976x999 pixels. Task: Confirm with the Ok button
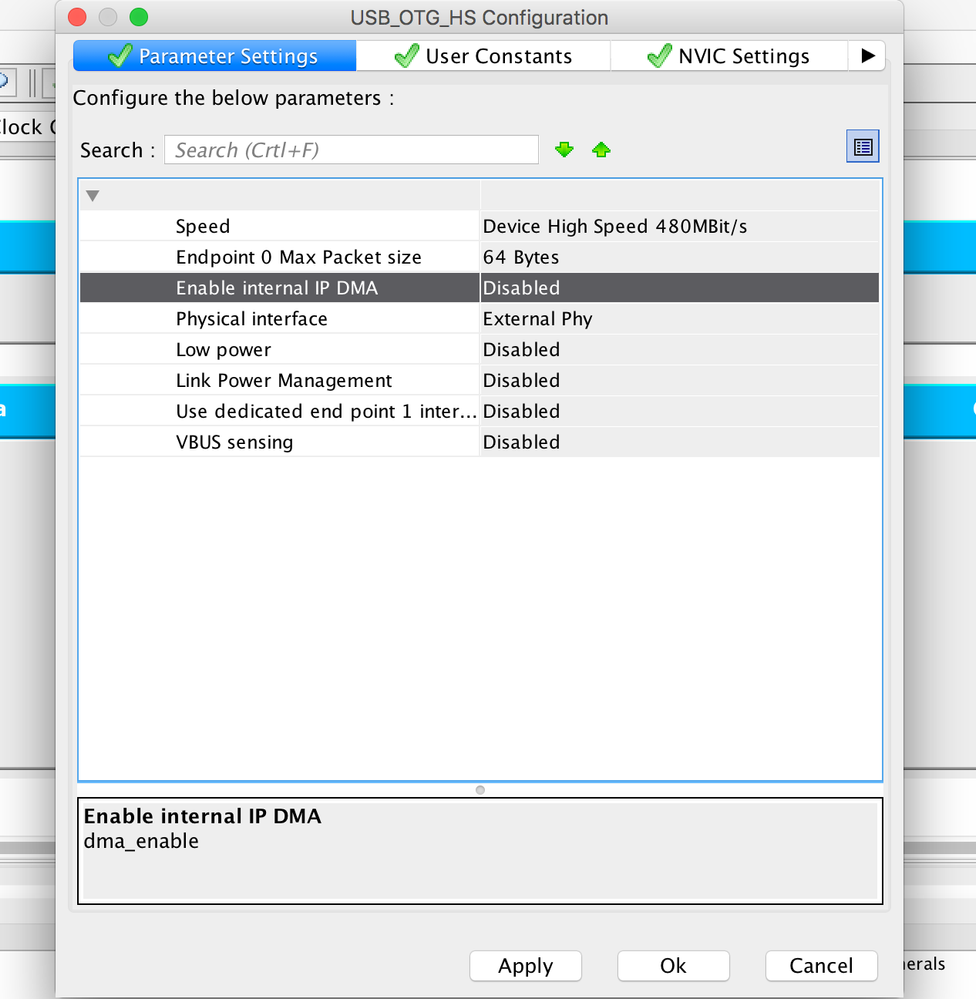coord(673,966)
